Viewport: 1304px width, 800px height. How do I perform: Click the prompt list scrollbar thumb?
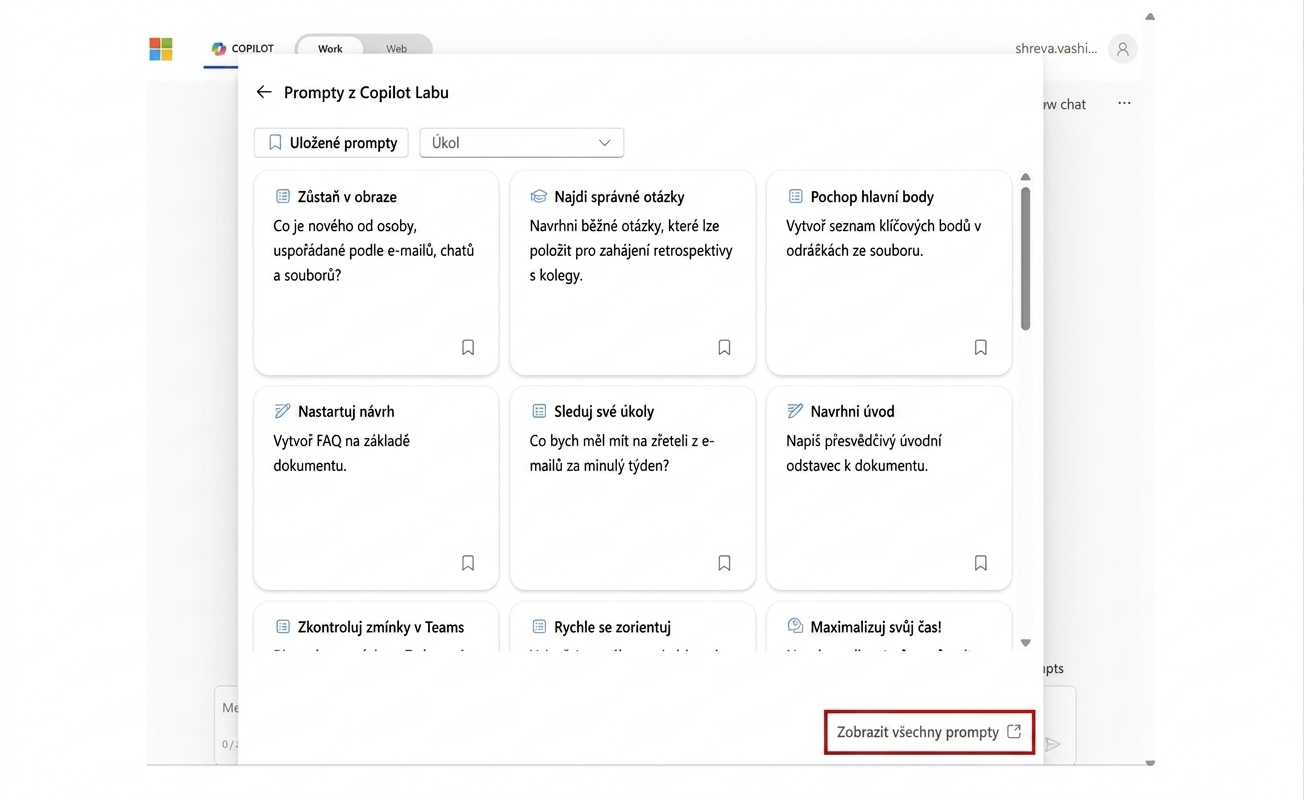[x=1025, y=258]
